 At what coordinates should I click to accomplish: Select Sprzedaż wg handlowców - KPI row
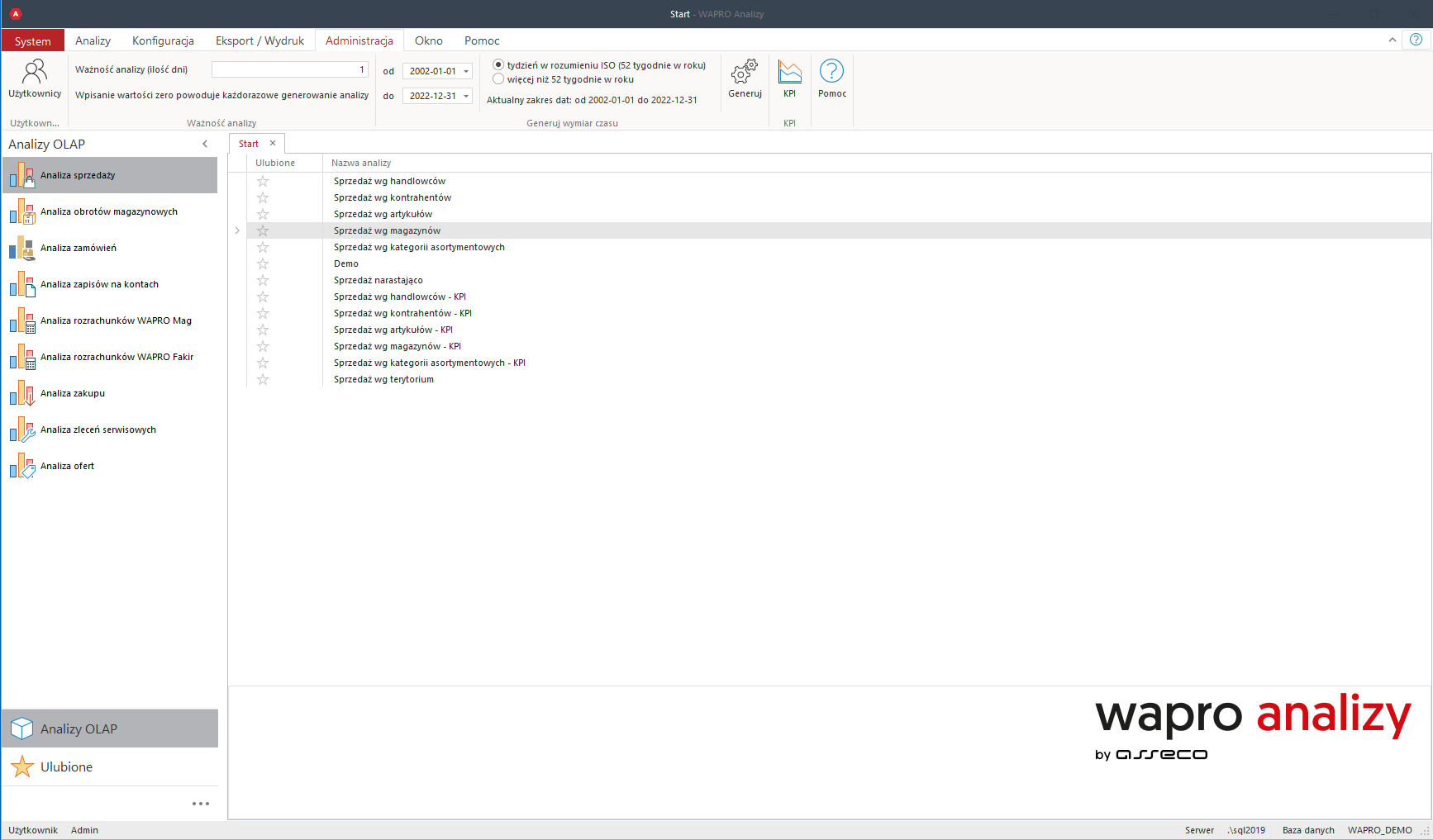(x=839, y=297)
